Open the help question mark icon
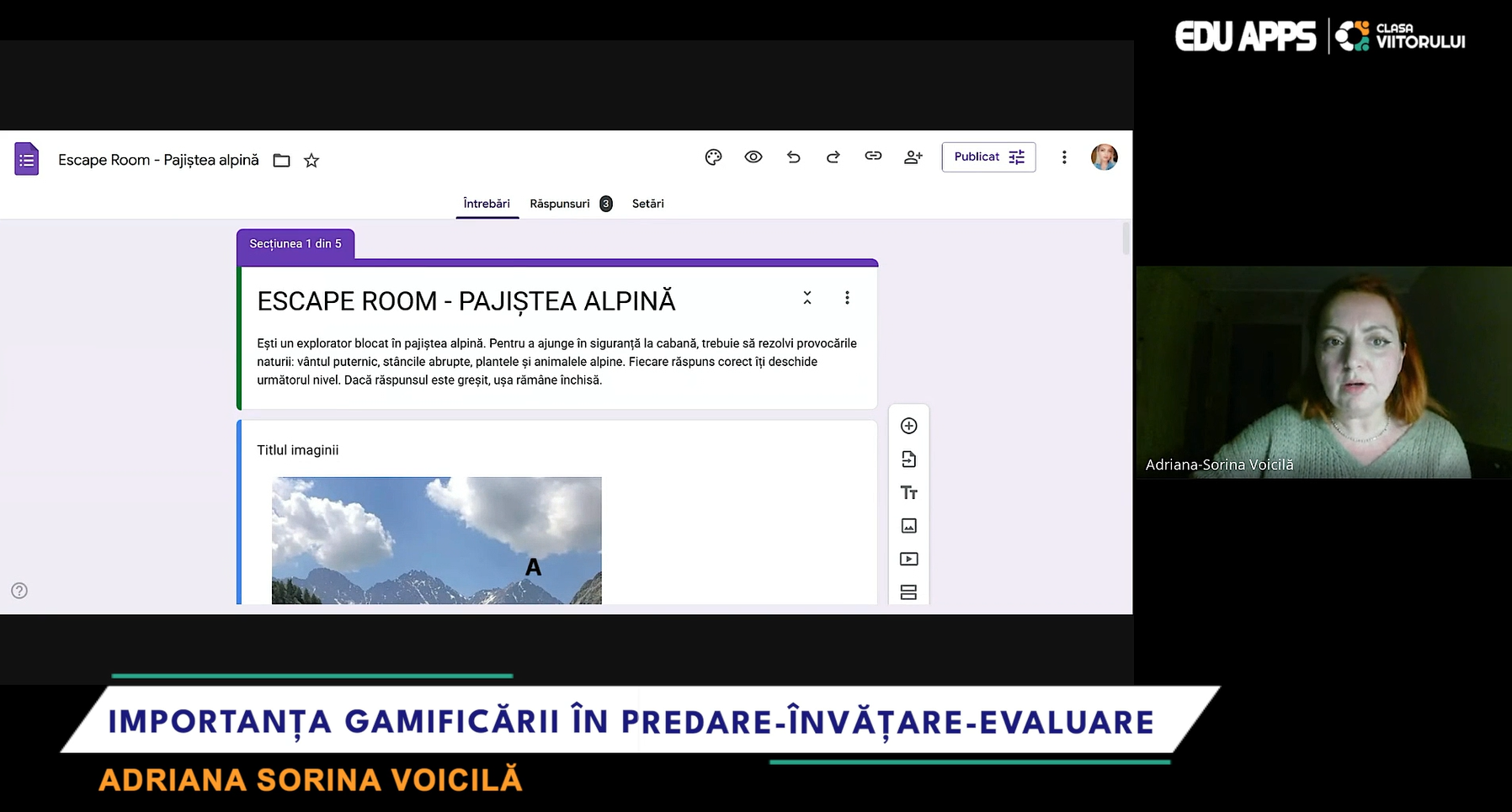Screen dimensions: 1512x812 (19, 591)
